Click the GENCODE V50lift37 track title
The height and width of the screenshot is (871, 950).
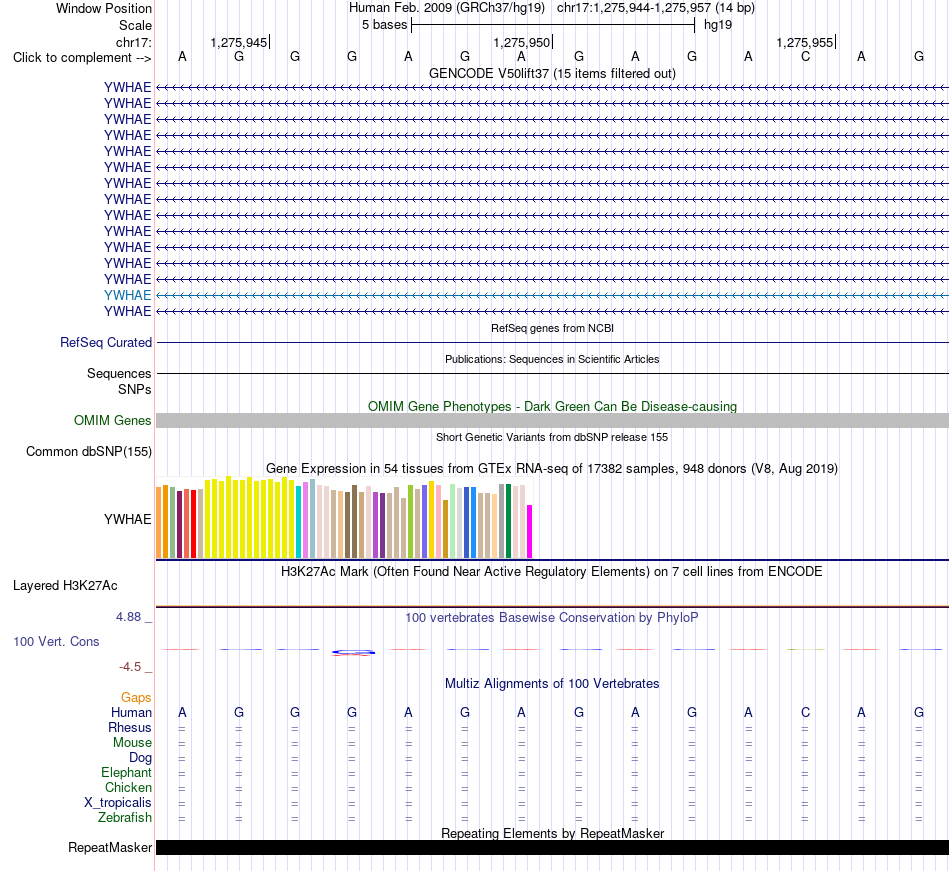[552, 73]
